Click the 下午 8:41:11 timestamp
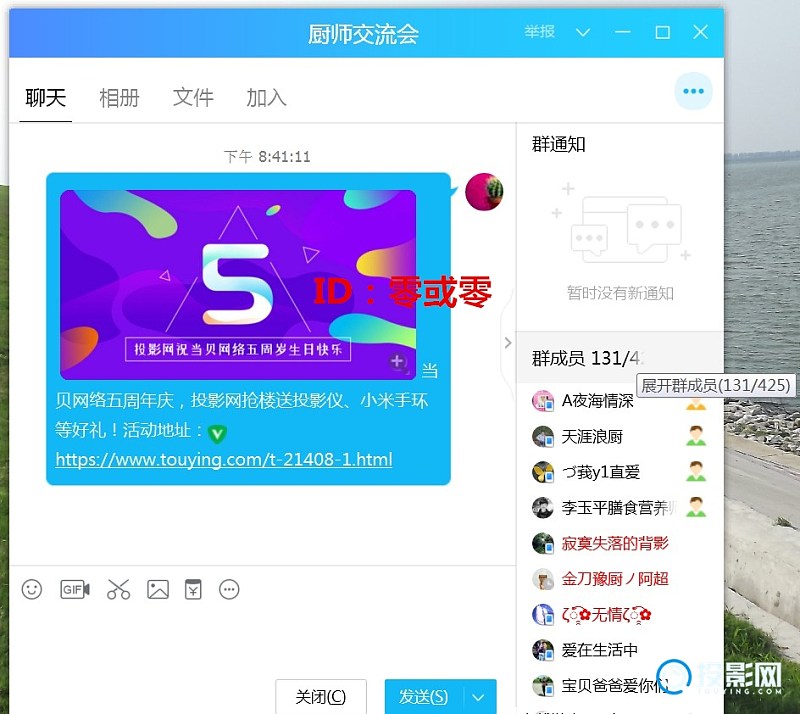Screen dimensions: 800x714 tap(267, 156)
